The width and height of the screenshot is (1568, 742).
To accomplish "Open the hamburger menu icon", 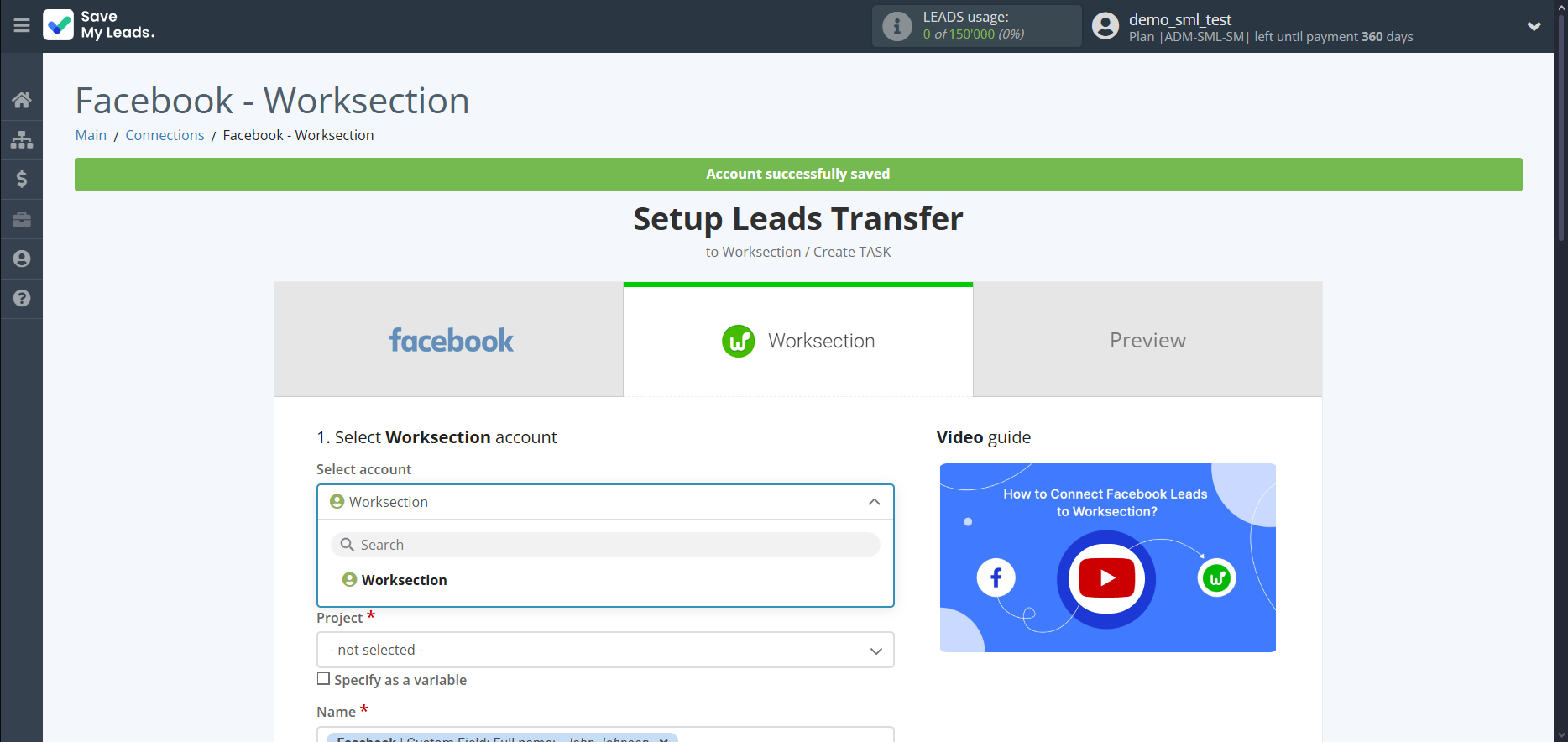I will [x=22, y=26].
